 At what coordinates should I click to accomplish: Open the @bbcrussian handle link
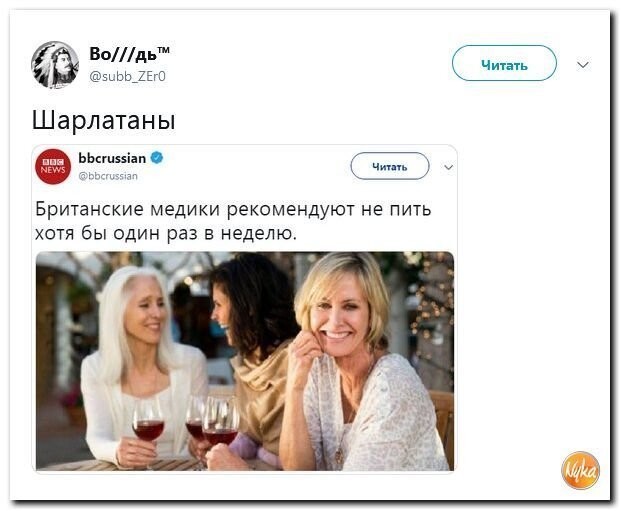108,176
